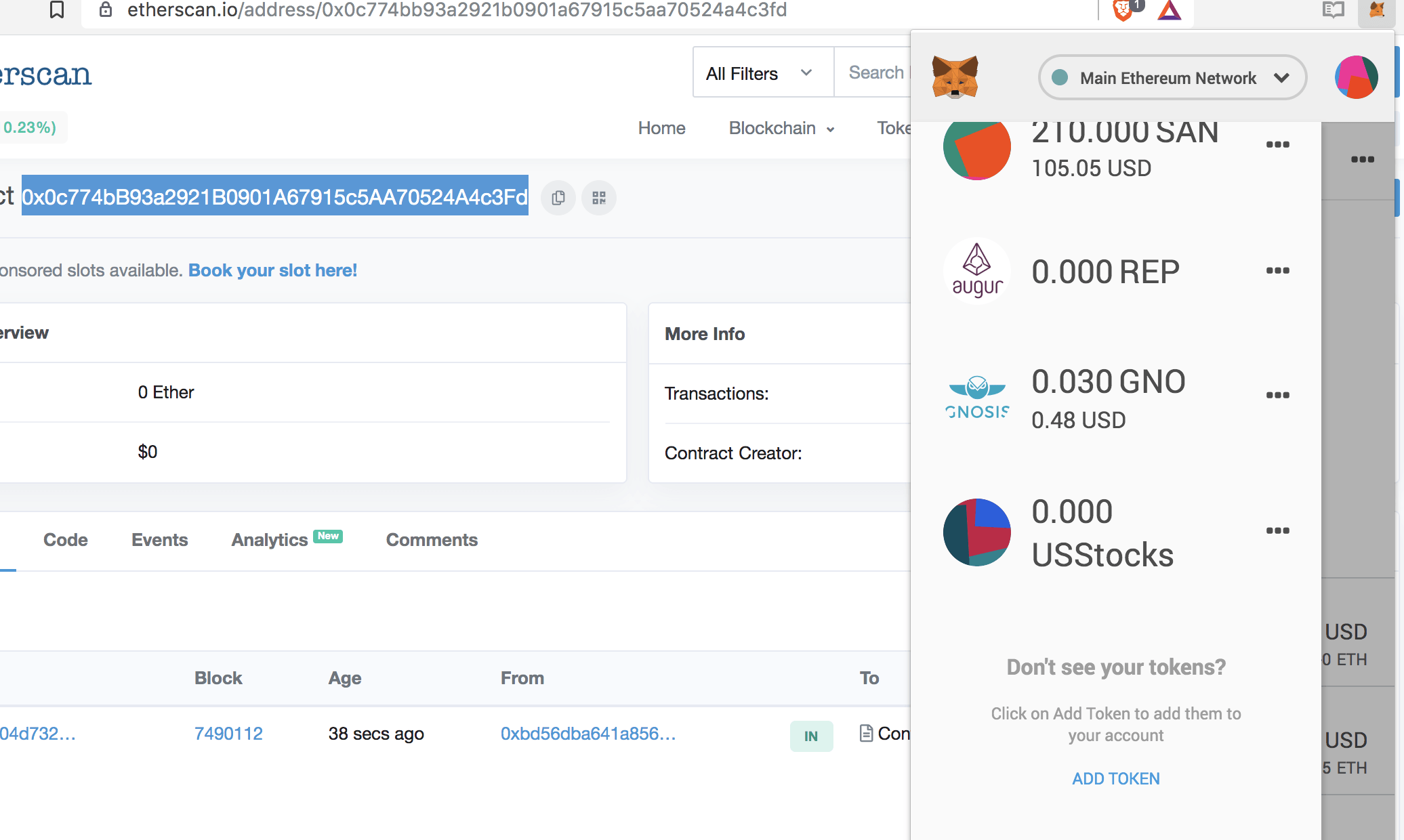This screenshot has width=1404, height=840.
Task: Click Book your slot here link
Action: coord(272,270)
